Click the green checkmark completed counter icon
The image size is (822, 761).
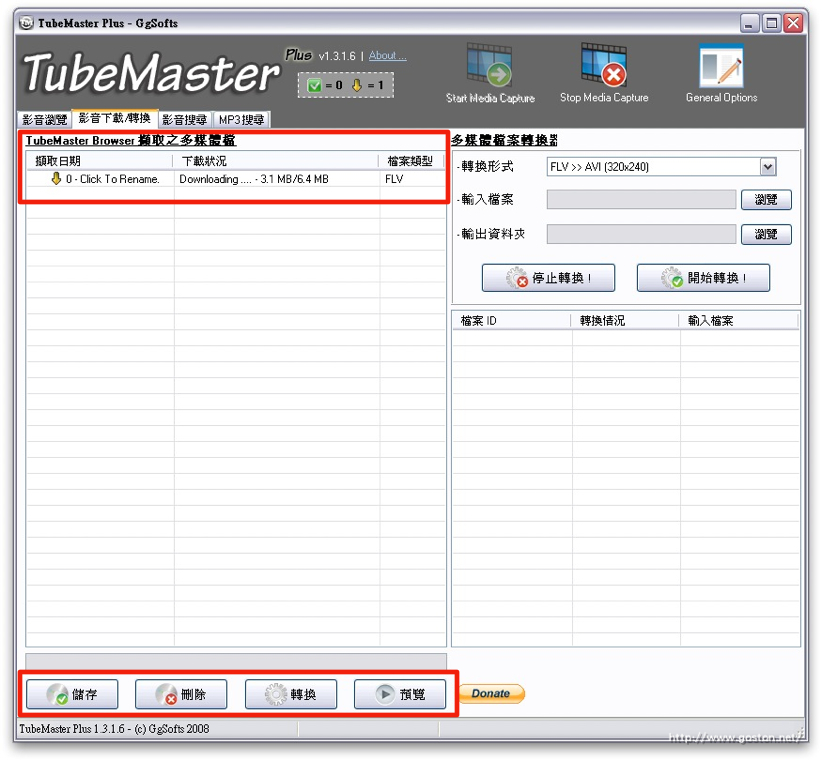point(314,85)
